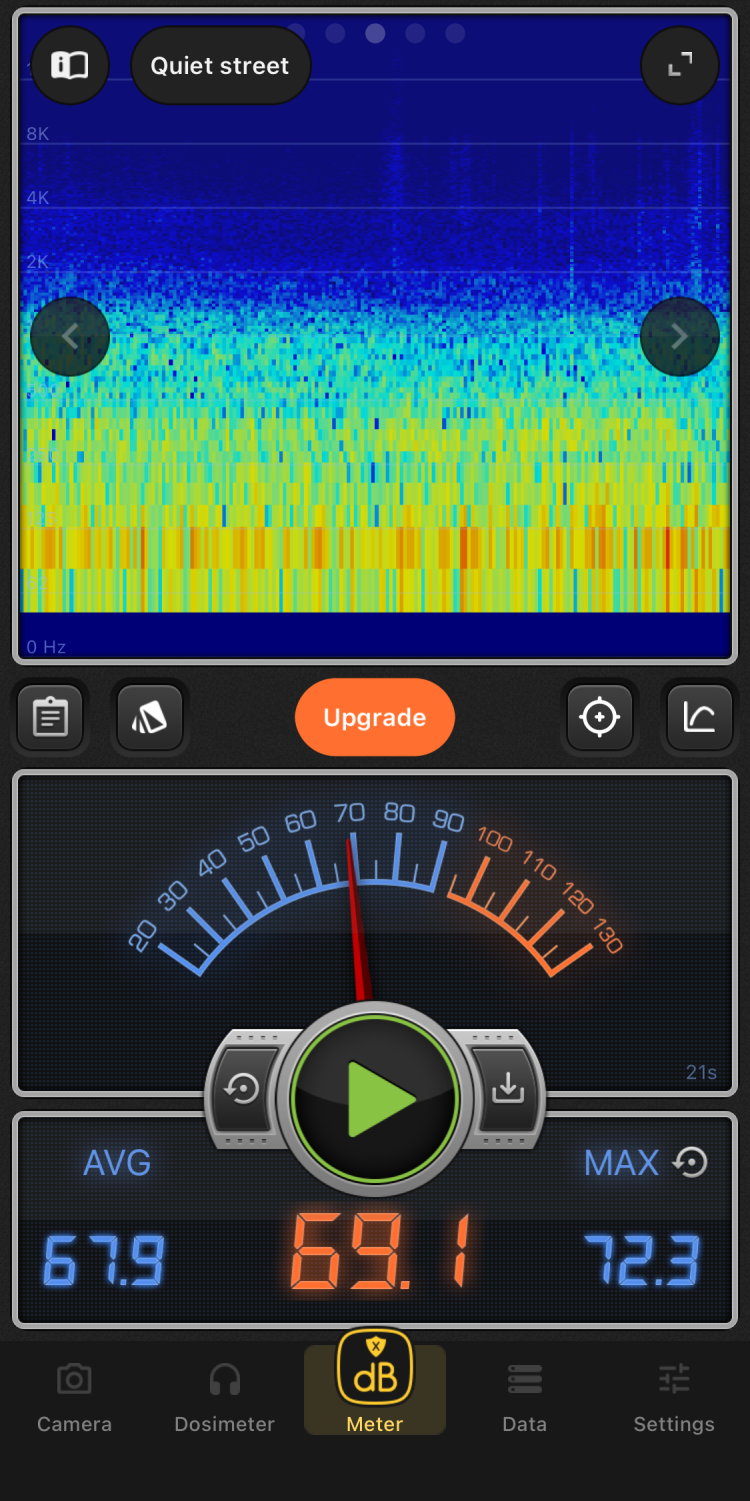Tap the eraser clear icon
Viewport: 750px width, 1501px height.
point(149,717)
